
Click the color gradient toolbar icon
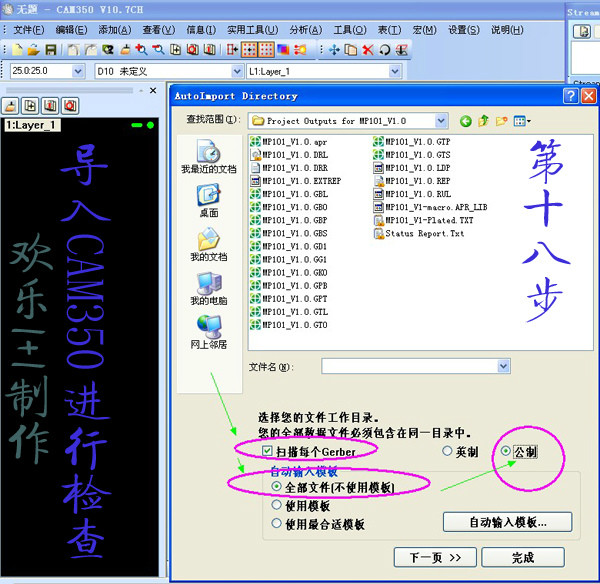(283, 50)
